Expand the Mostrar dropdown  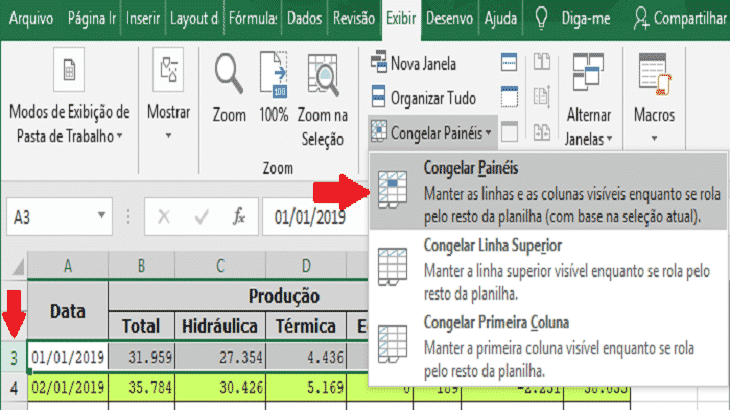pyautogui.click(x=168, y=95)
